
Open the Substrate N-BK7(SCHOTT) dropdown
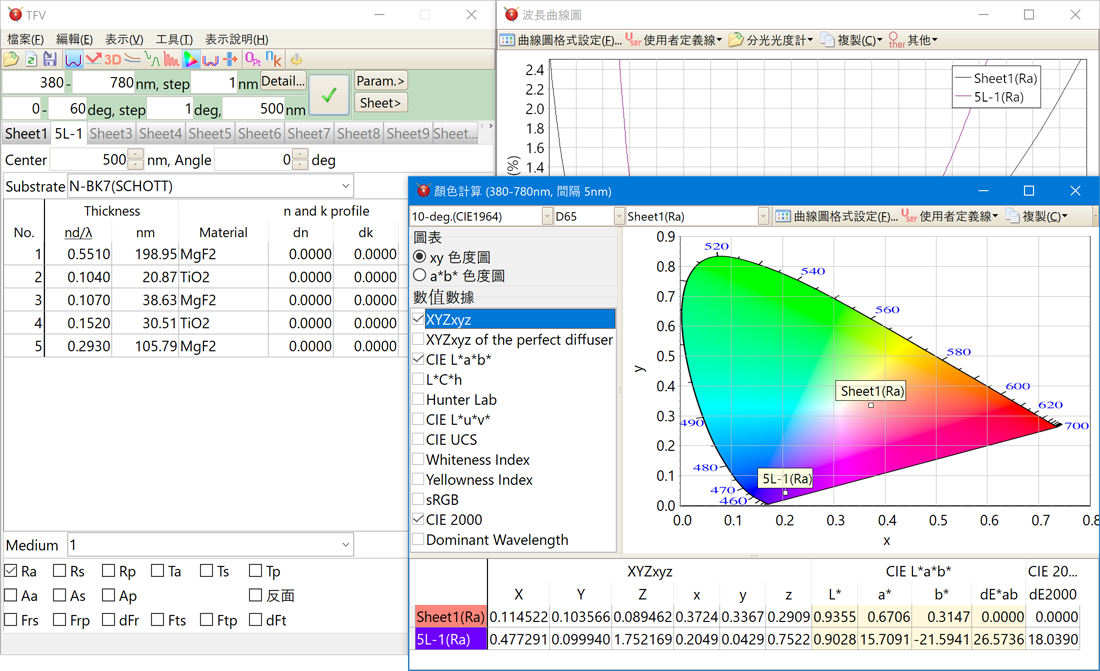click(346, 186)
